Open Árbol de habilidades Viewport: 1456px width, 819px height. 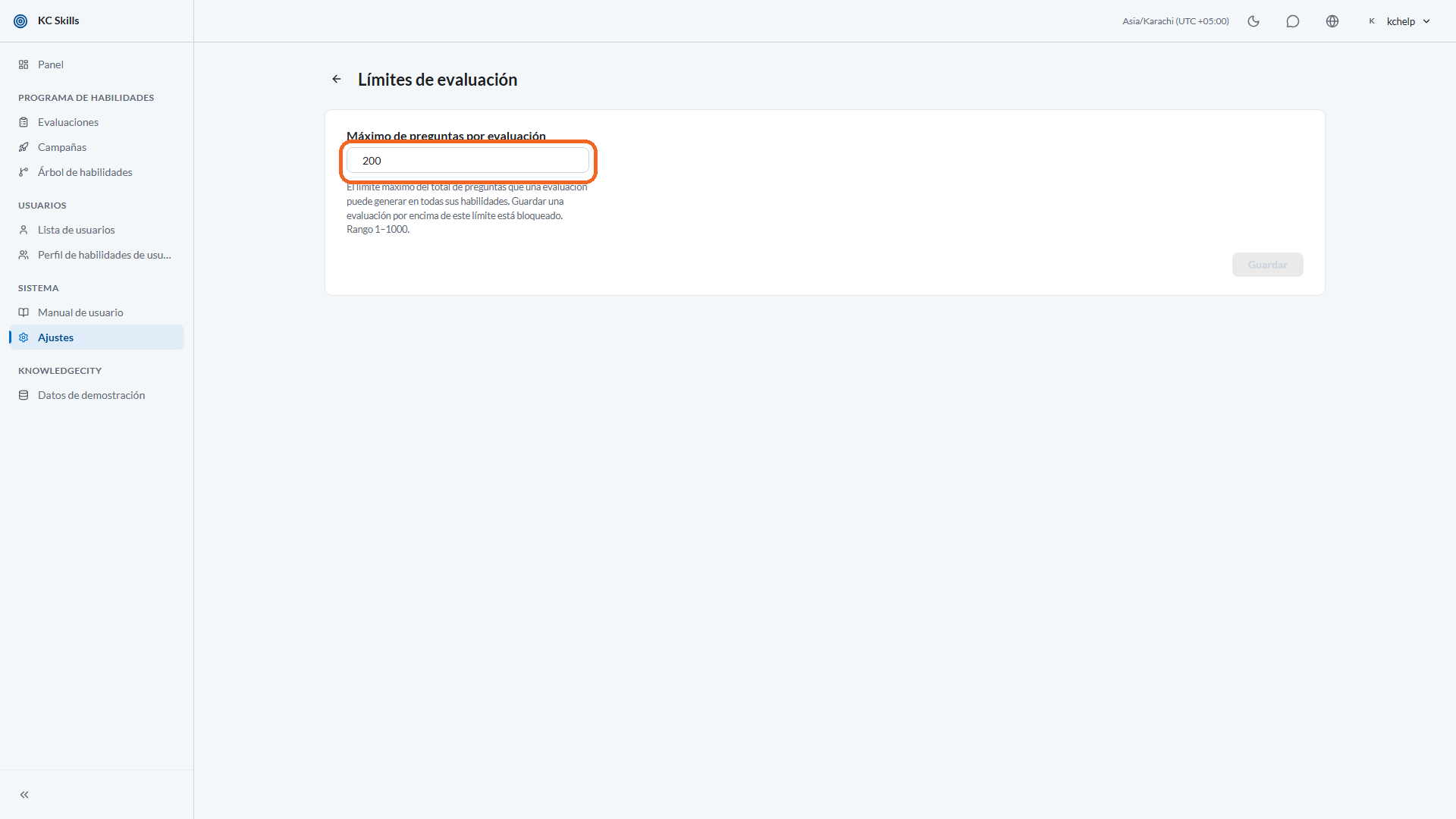97,172
